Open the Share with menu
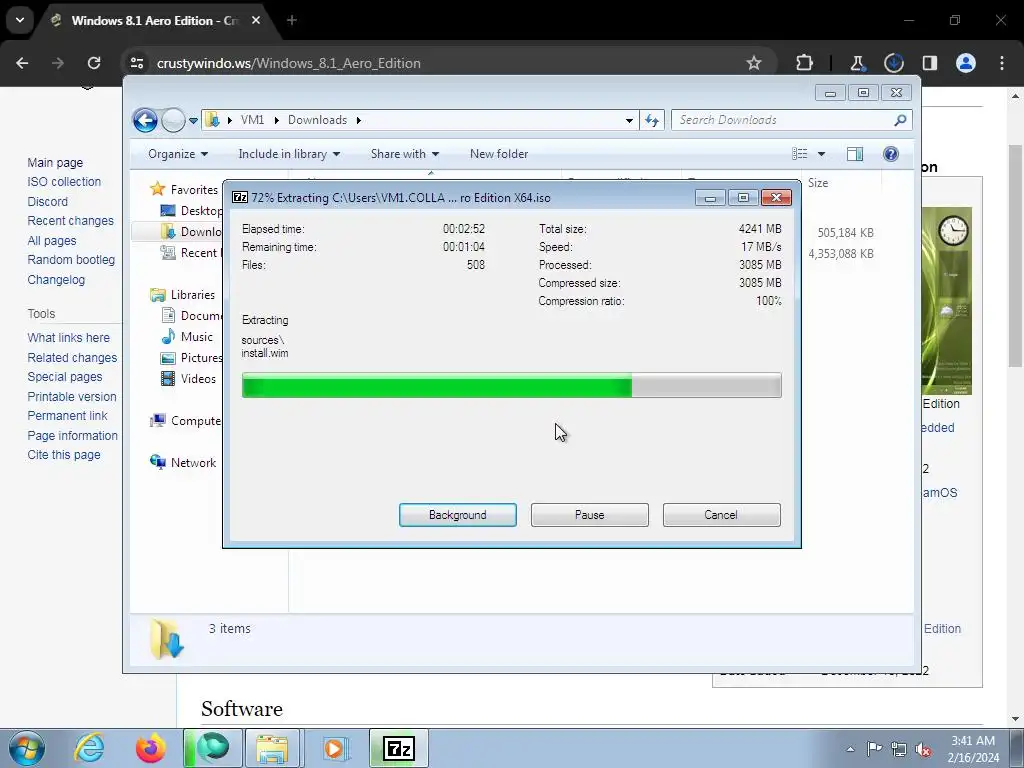Screen dimensions: 1024x768 click(405, 154)
